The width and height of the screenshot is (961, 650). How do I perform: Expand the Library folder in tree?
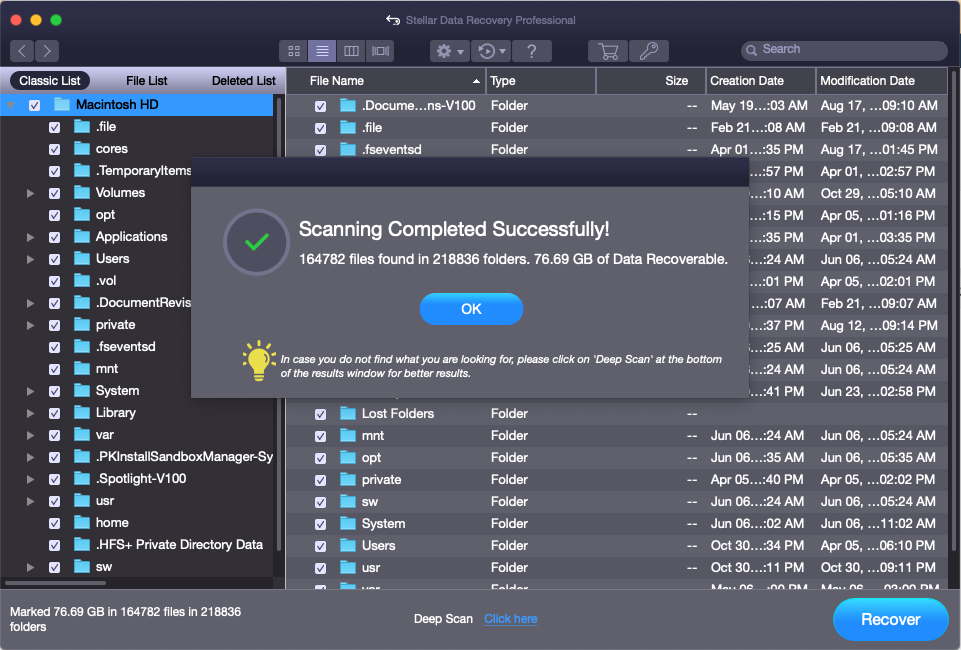pyautogui.click(x=30, y=413)
